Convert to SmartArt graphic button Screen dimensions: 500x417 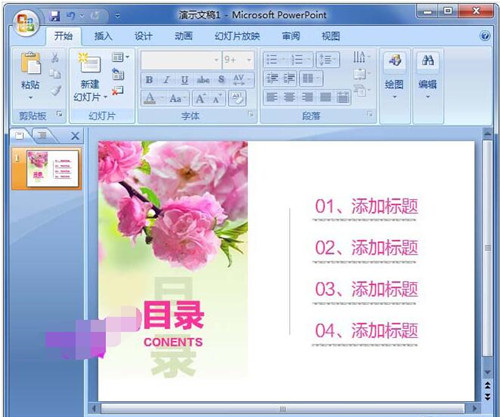point(361,90)
